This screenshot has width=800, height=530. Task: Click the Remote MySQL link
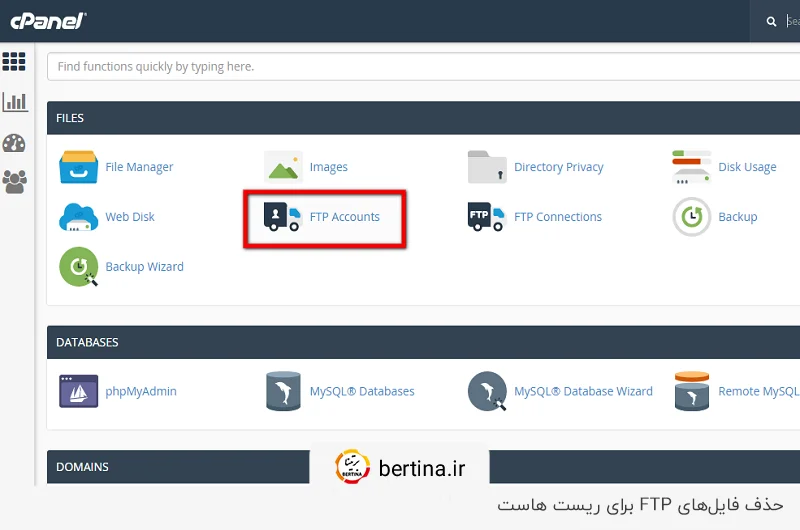pyautogui.click(x=759, y=391)
